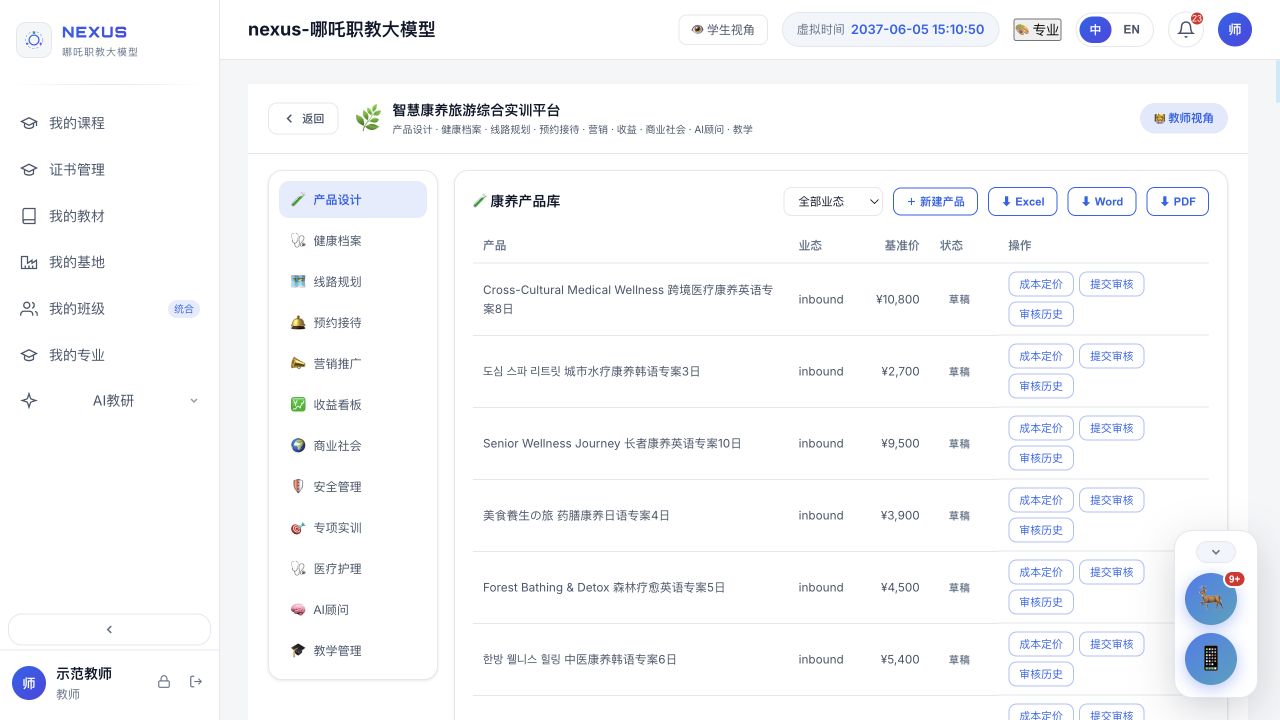1280x720 pixels.
Task: Select 产品设计 tab
Action: [353, 200]
